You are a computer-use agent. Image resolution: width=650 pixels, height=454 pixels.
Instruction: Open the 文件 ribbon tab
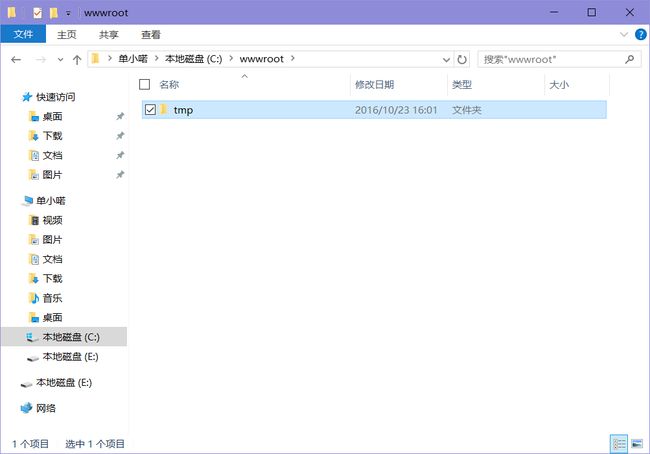click(23, 34)
